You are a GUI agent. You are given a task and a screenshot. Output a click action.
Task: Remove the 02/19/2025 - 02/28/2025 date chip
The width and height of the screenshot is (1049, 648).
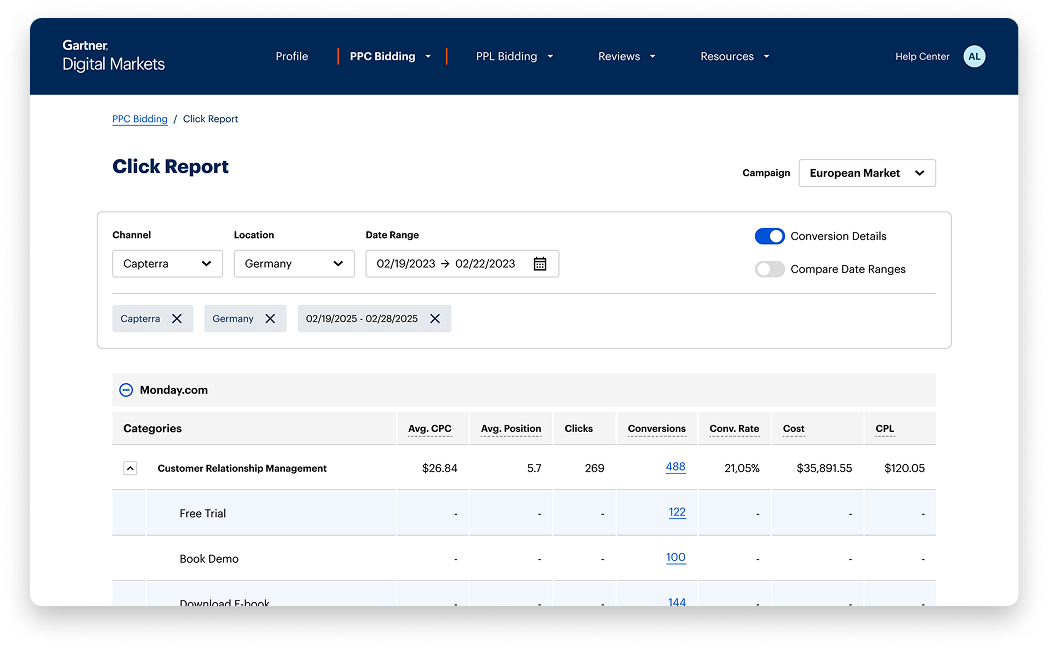coord(435,318)
